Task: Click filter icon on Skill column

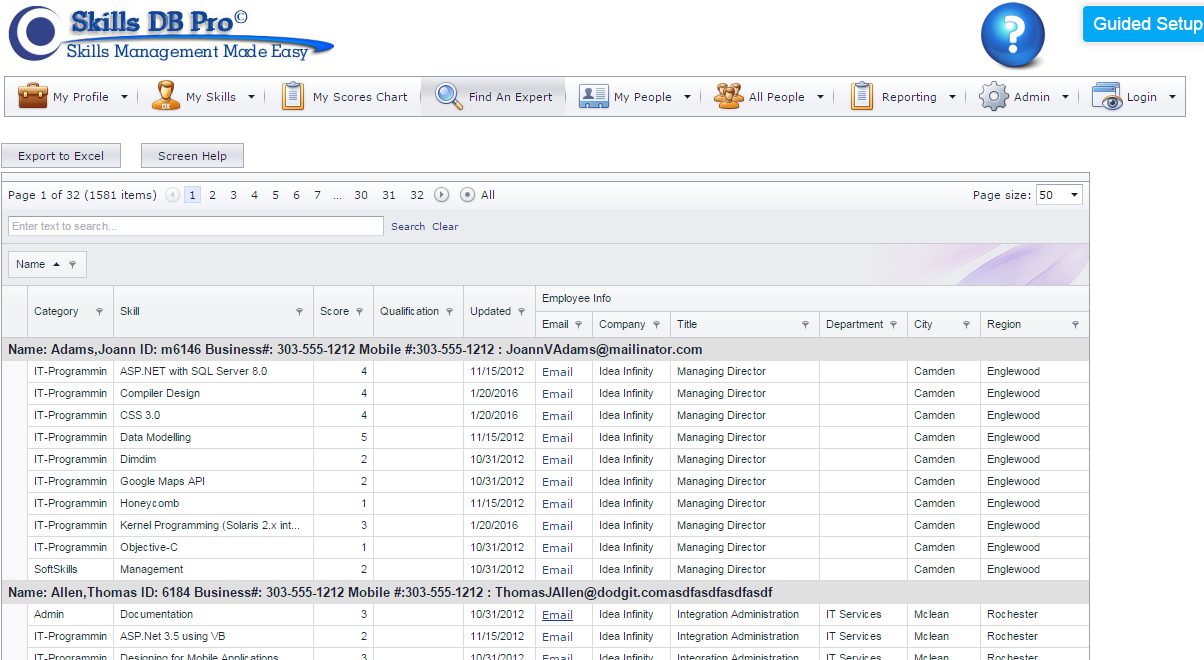Action: pyautogui.click(x=299, y=312)
